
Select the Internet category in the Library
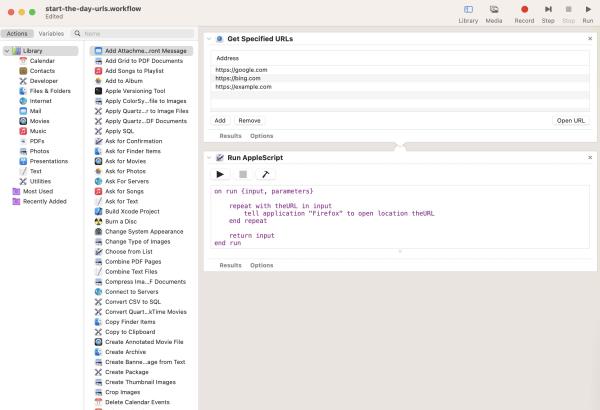[x=41, y=101]
